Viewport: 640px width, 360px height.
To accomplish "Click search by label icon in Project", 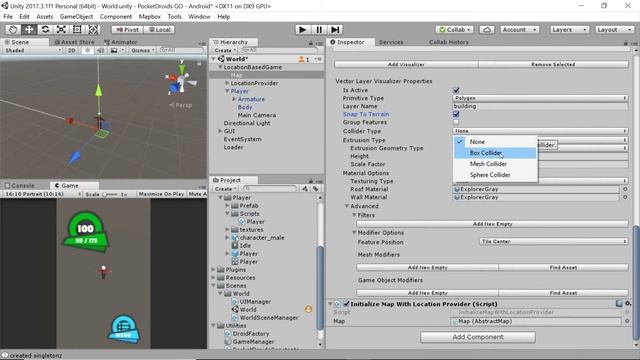I will (316, 189).
